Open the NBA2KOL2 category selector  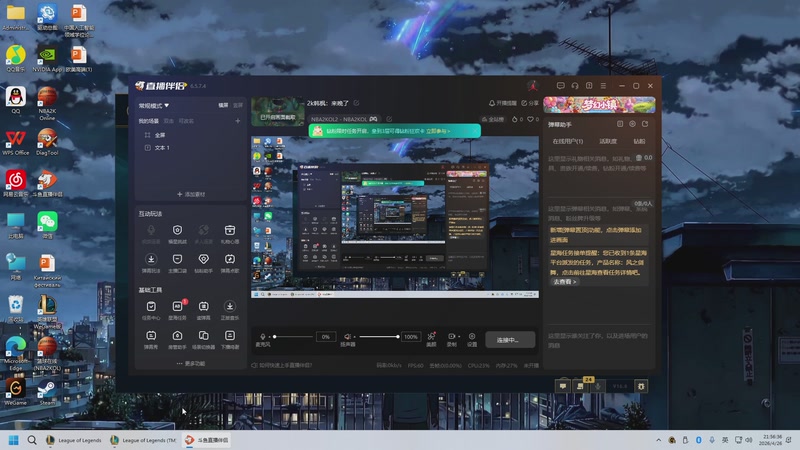coord(344,119)
